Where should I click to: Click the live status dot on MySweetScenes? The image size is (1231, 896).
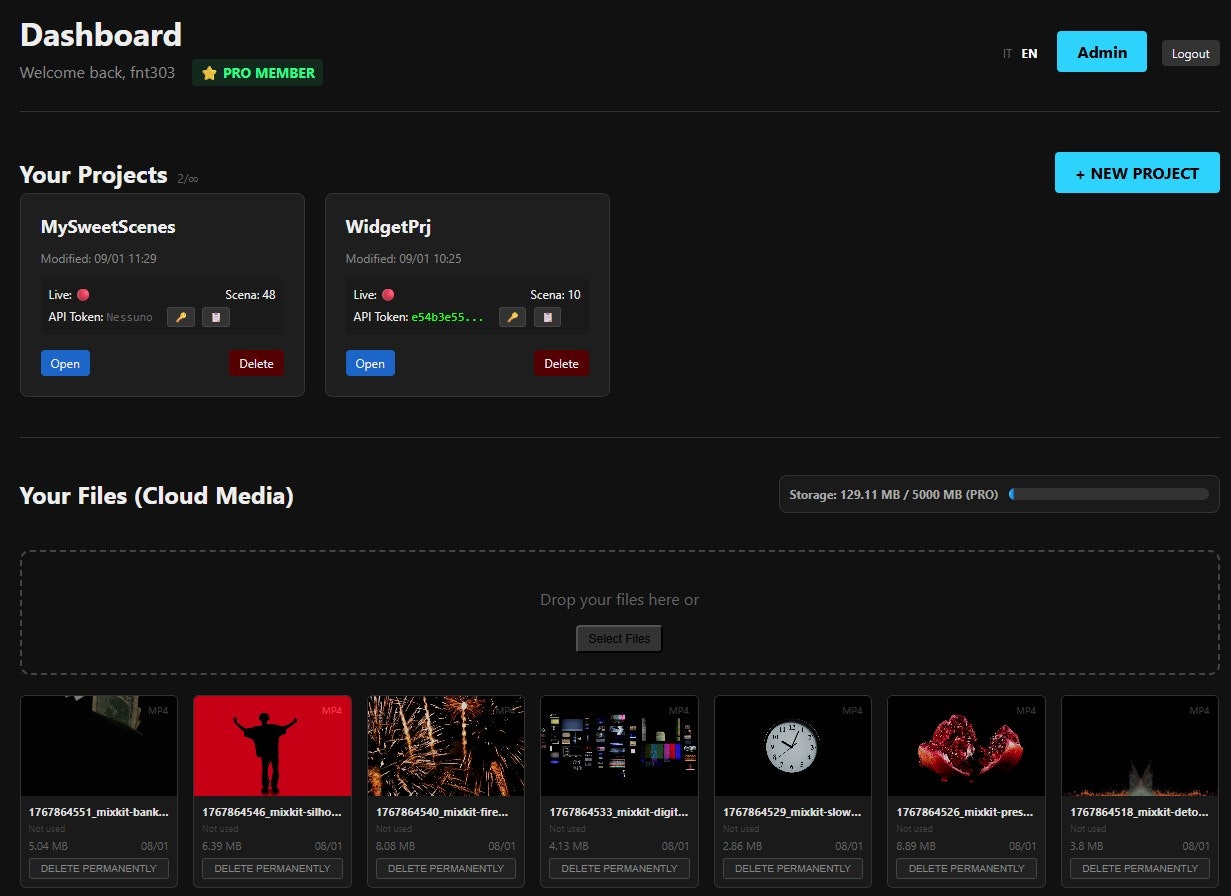82,294
